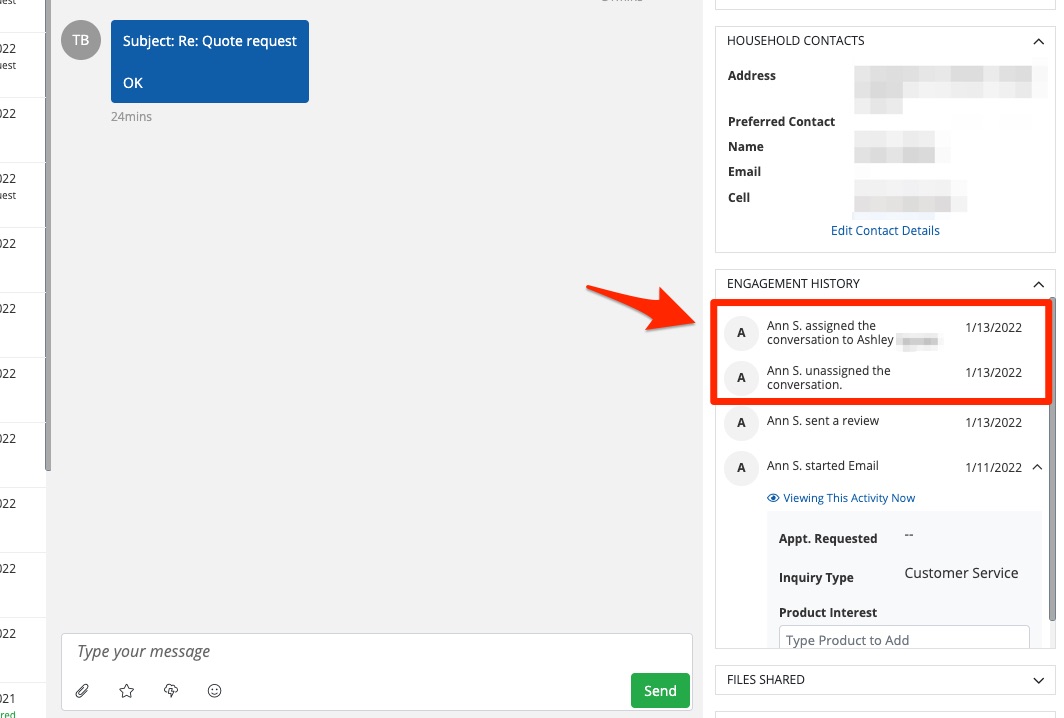Image resolution: width=1064 pixels, height=718 pixels.
Task: Click the 'Type Product to Add' field
Action: (x=904, y=640)
